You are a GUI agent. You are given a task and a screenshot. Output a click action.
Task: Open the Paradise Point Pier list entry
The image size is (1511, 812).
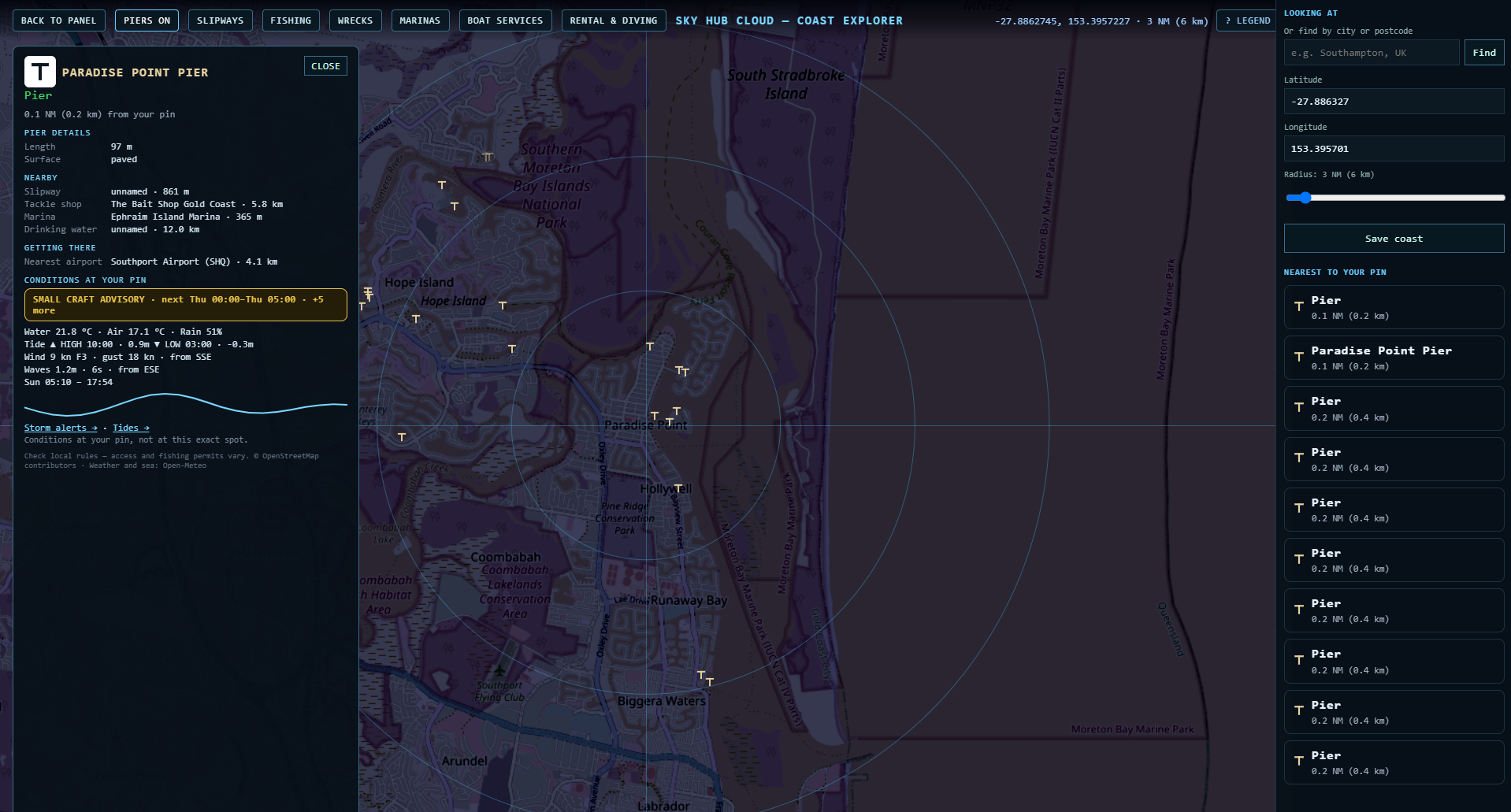tap(1394, 358)
